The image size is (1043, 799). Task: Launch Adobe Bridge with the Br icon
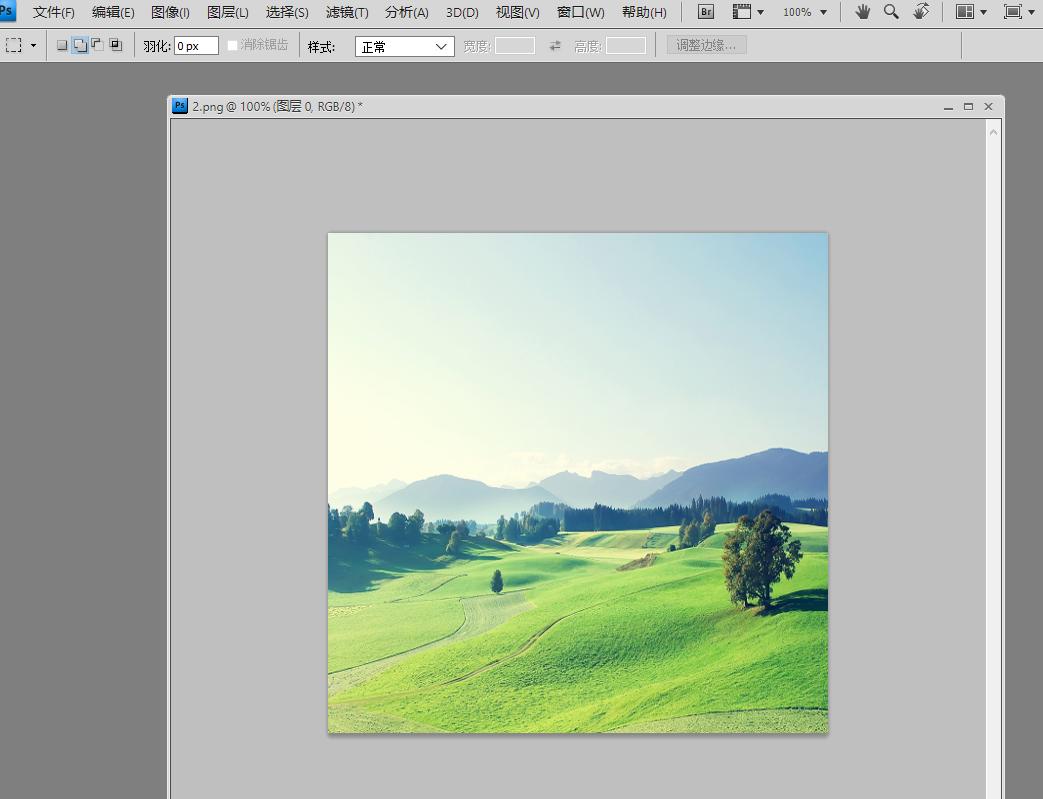click(706, 12)
